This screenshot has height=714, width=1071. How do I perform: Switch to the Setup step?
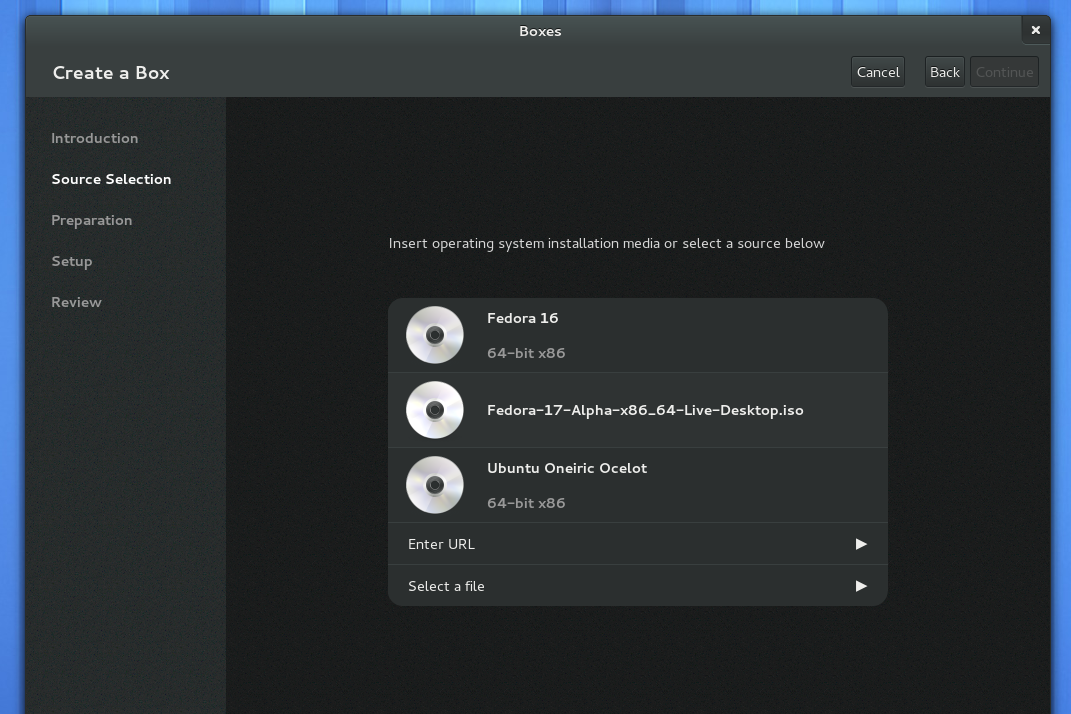[72, 262]
